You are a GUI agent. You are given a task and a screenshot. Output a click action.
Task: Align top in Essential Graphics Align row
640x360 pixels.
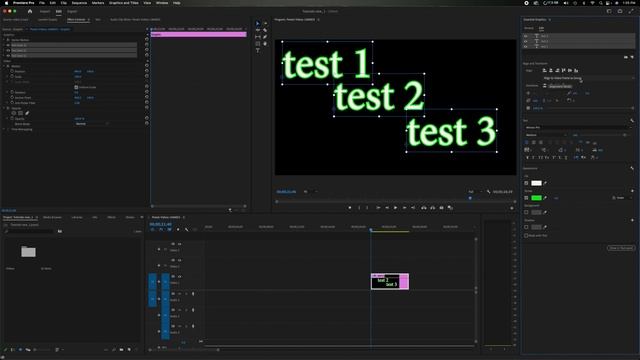point(564,70)
